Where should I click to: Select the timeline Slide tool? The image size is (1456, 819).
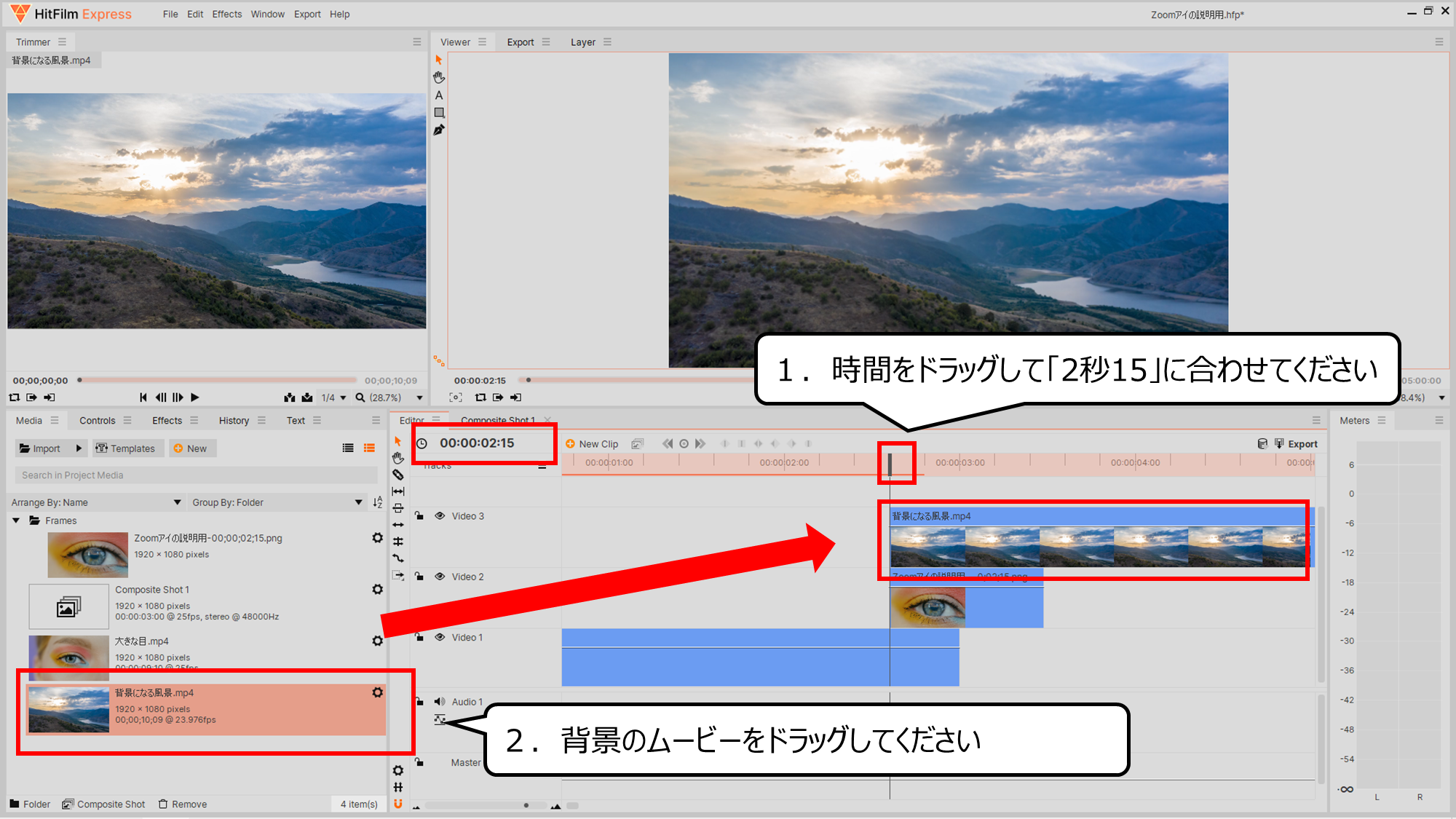pos(397,508)
